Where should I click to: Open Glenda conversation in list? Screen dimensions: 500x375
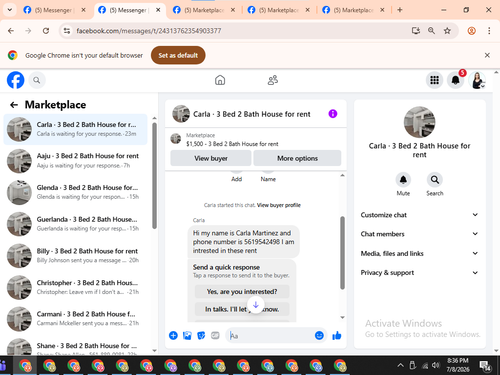pos(75,192)
